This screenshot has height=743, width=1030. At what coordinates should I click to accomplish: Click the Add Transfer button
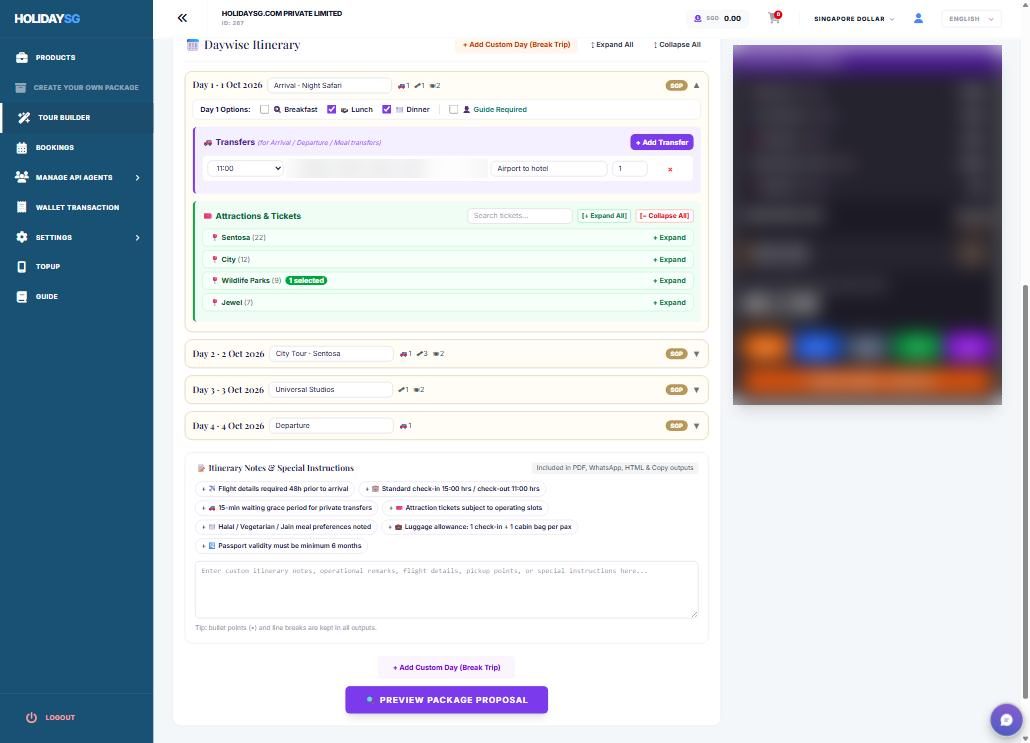point(661,143)
